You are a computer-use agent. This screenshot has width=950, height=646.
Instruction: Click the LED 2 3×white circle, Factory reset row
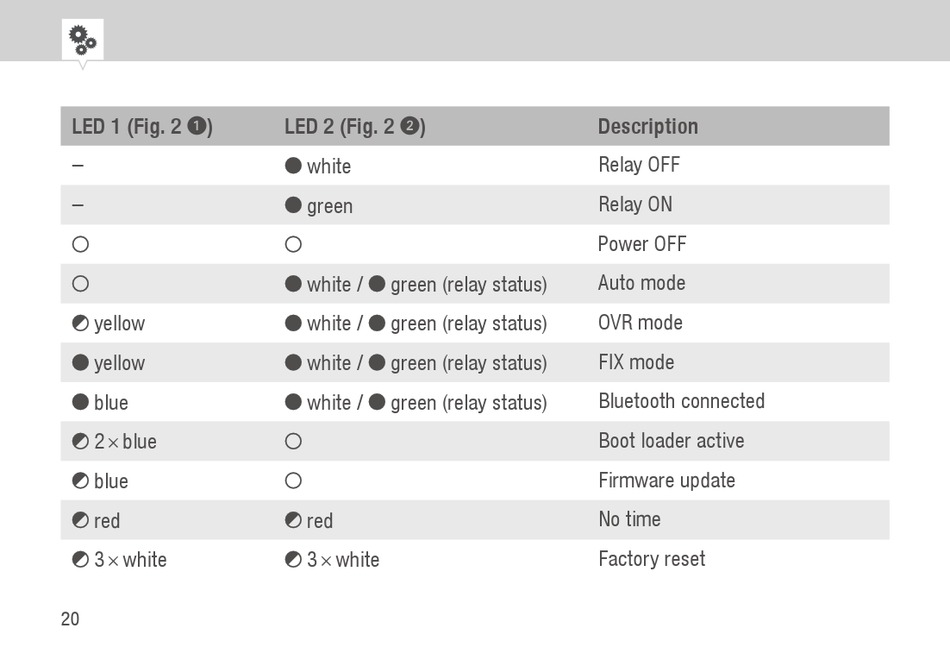coord(293,559)
